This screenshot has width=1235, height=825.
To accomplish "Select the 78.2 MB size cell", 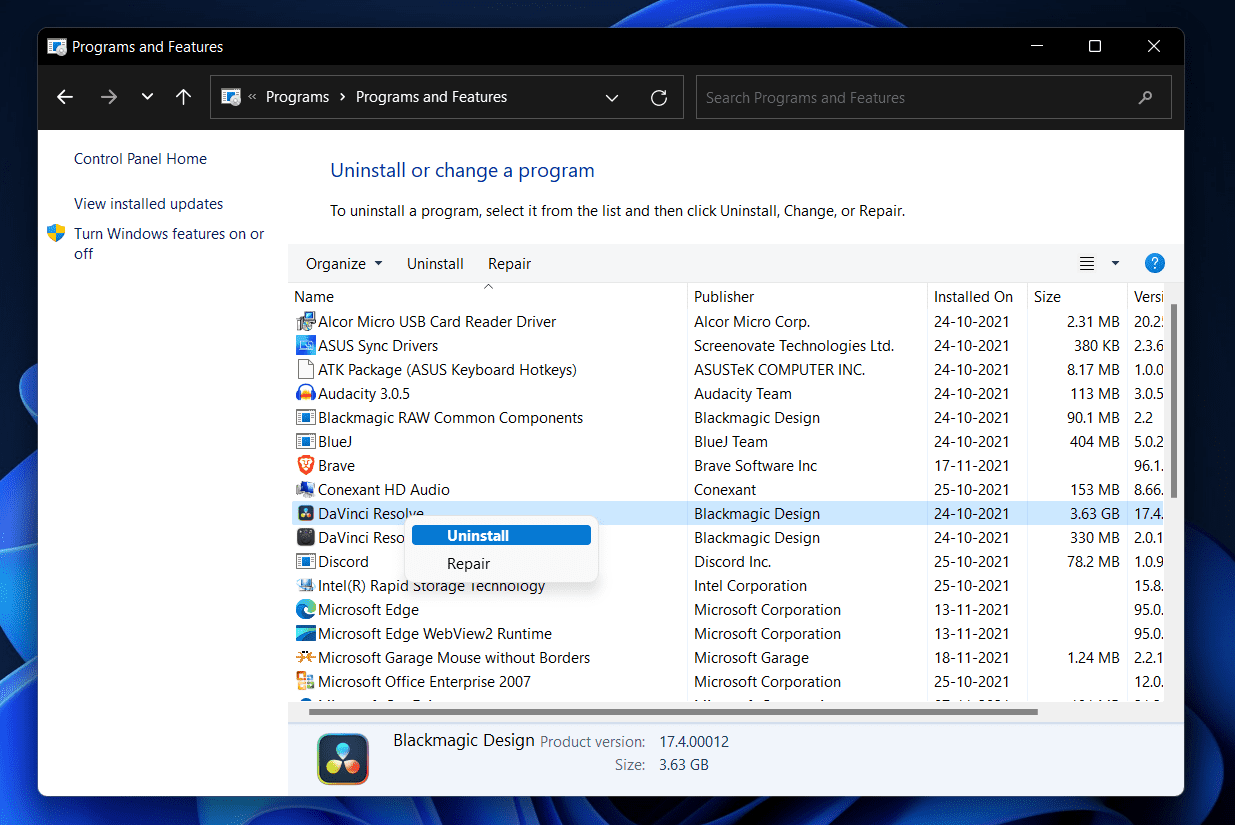I will point(1093,562).
